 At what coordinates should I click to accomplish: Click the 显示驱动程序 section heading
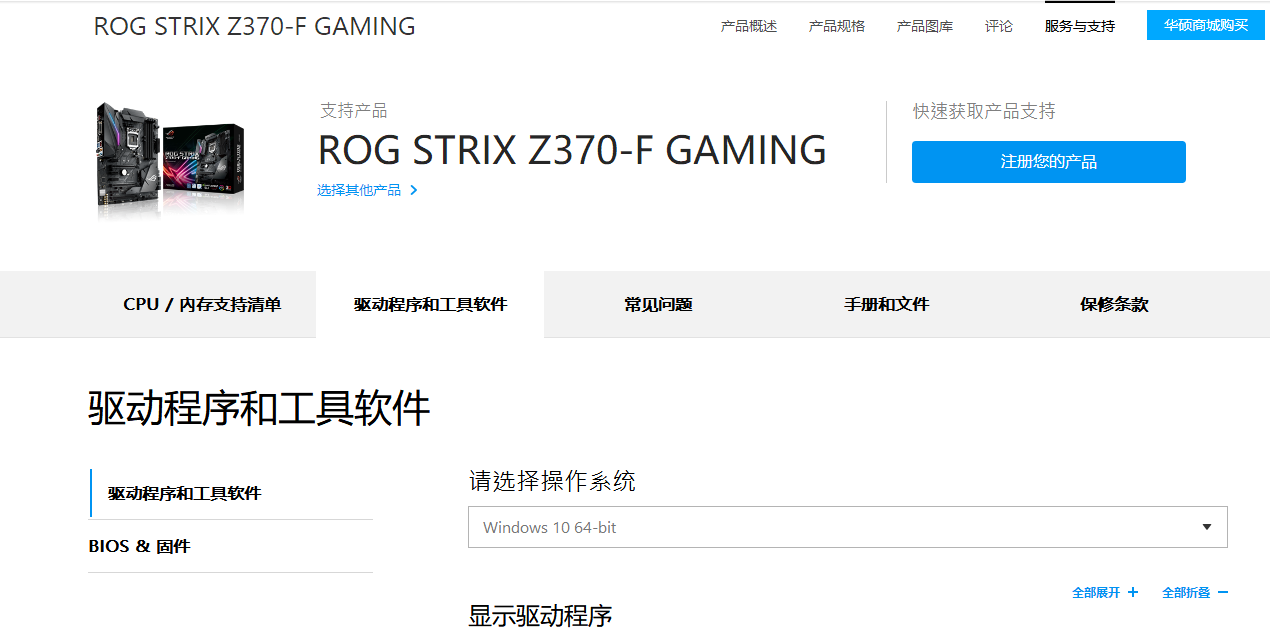[x=540, y=616]
